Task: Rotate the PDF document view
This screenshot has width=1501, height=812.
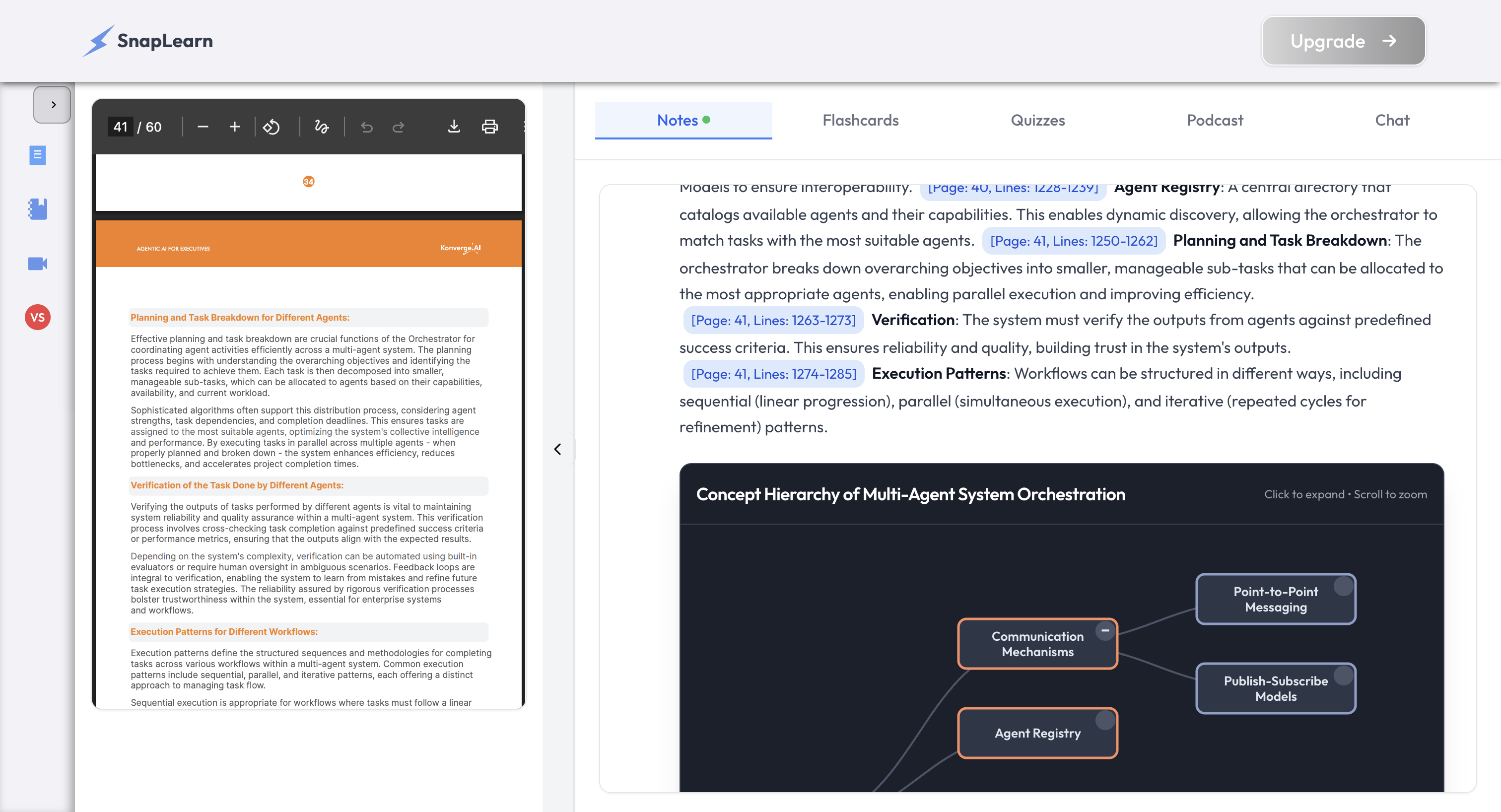Action: pos(272,127)
